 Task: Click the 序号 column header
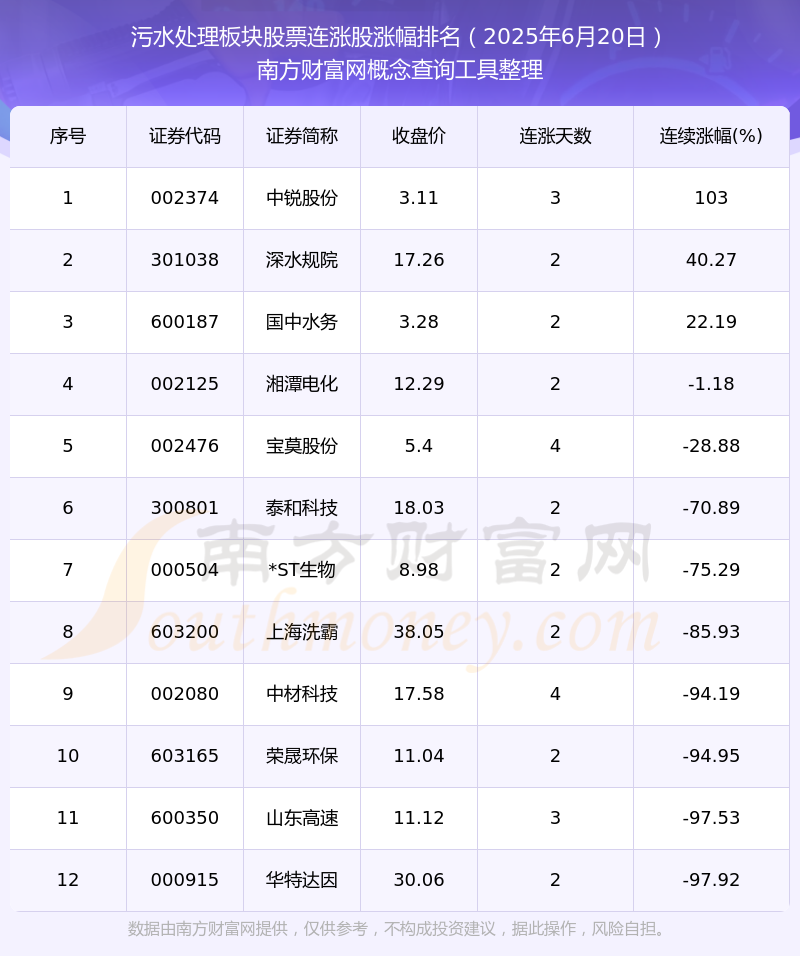point(68,136)
